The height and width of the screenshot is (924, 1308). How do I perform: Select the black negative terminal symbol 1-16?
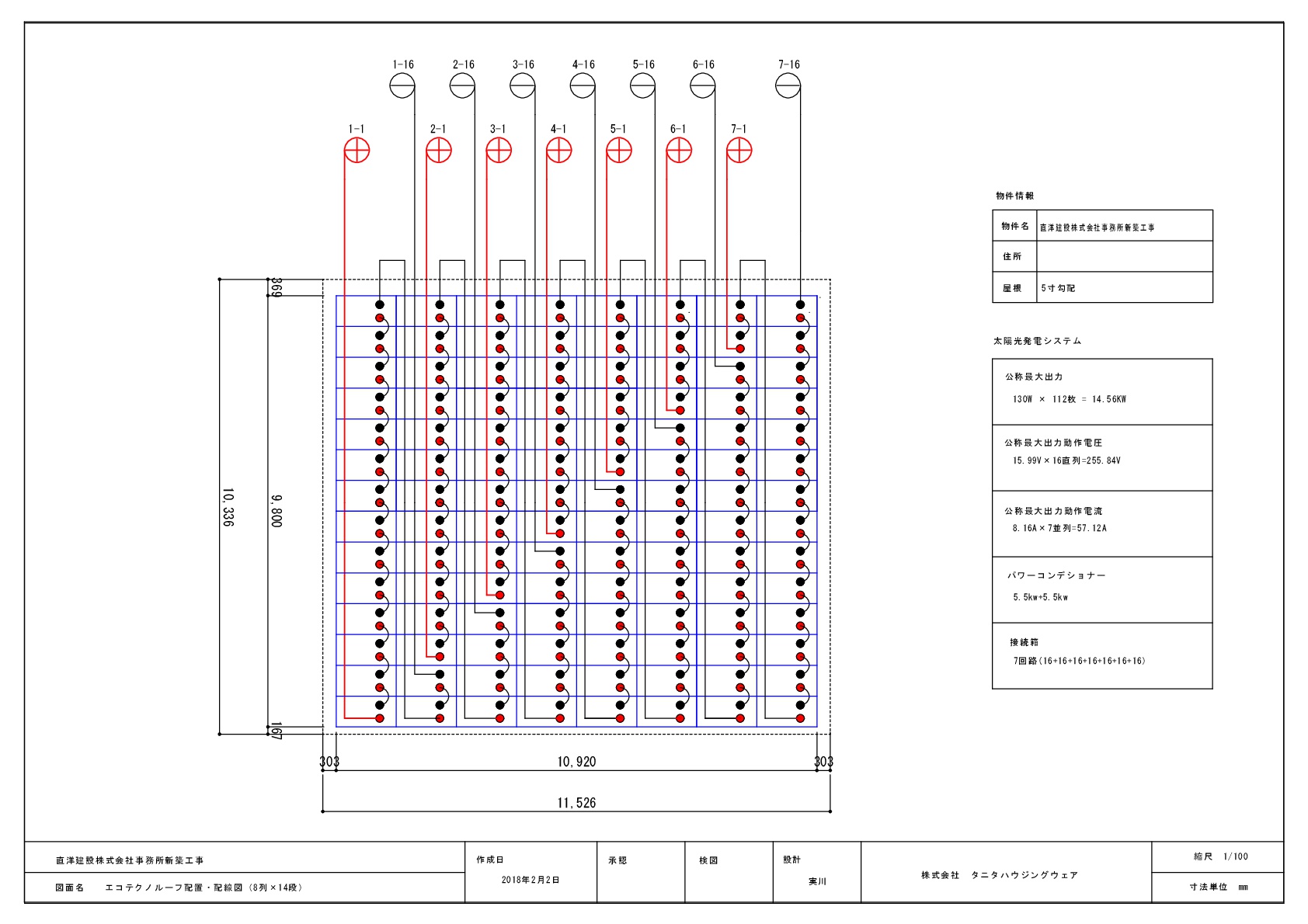(x=402, y=85)
